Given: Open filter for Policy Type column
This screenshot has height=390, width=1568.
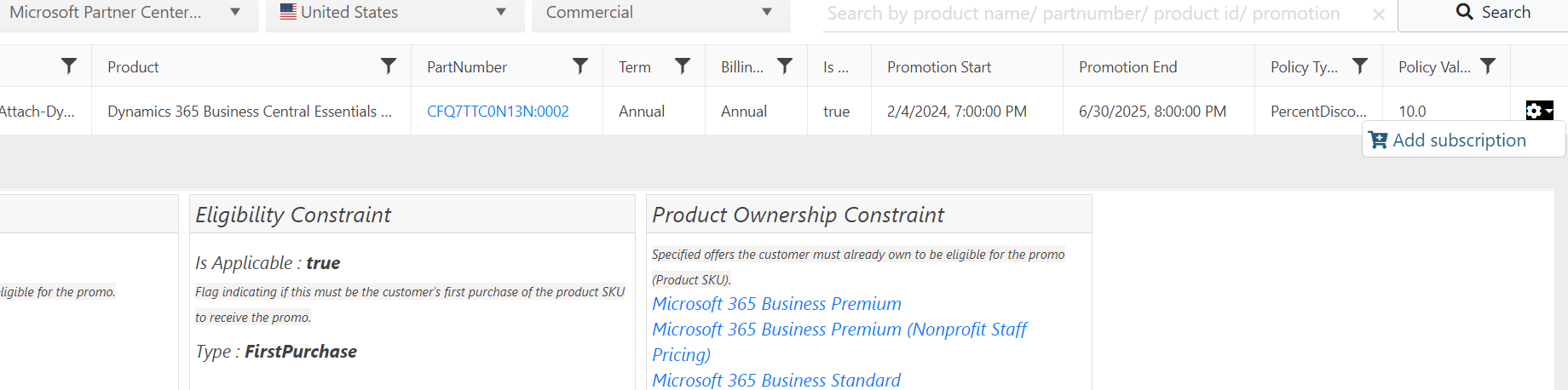Looking at the screenshot, I should click(1360, 66).
